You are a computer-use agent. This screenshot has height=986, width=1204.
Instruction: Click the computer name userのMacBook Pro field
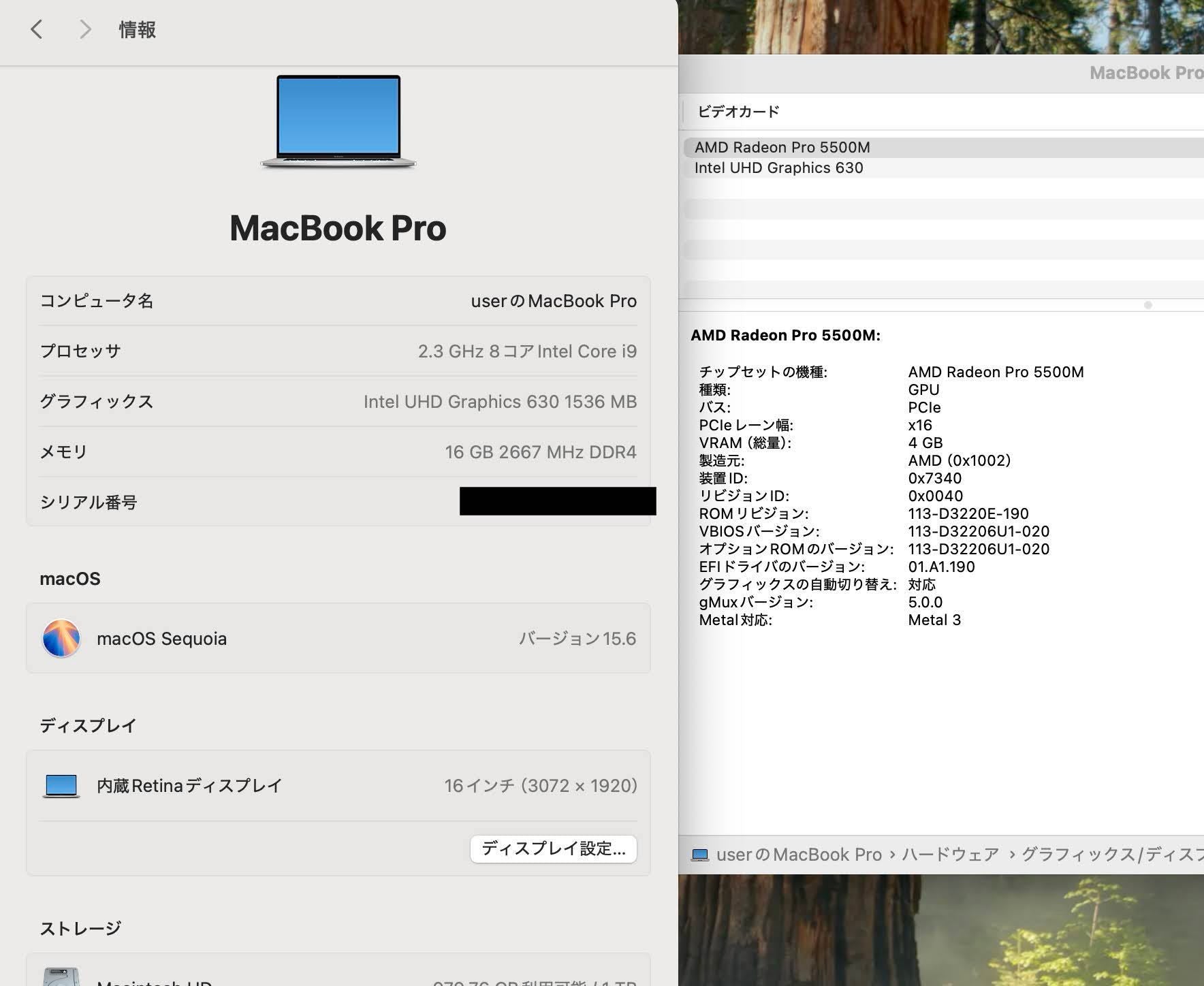click(x=553, y=301)
